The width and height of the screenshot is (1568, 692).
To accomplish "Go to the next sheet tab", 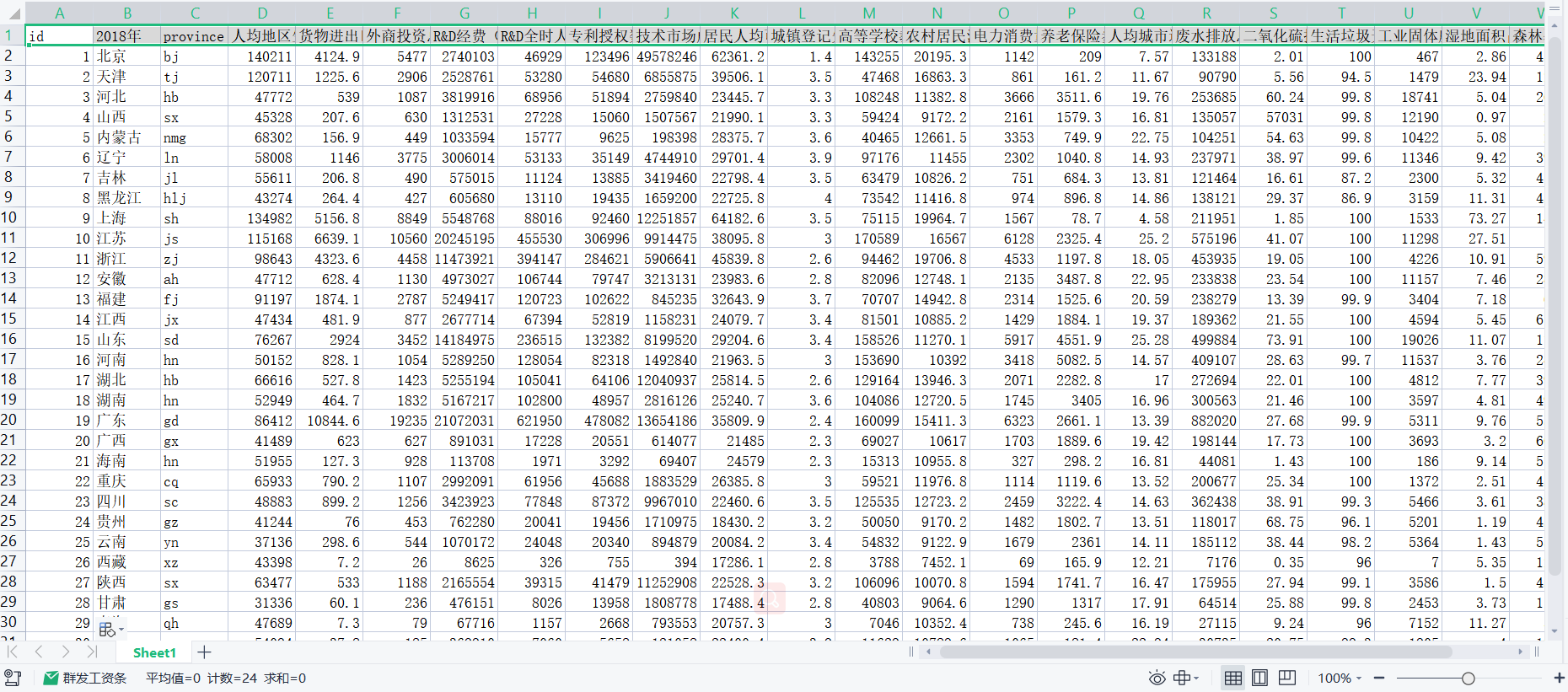I will (66, 652).
